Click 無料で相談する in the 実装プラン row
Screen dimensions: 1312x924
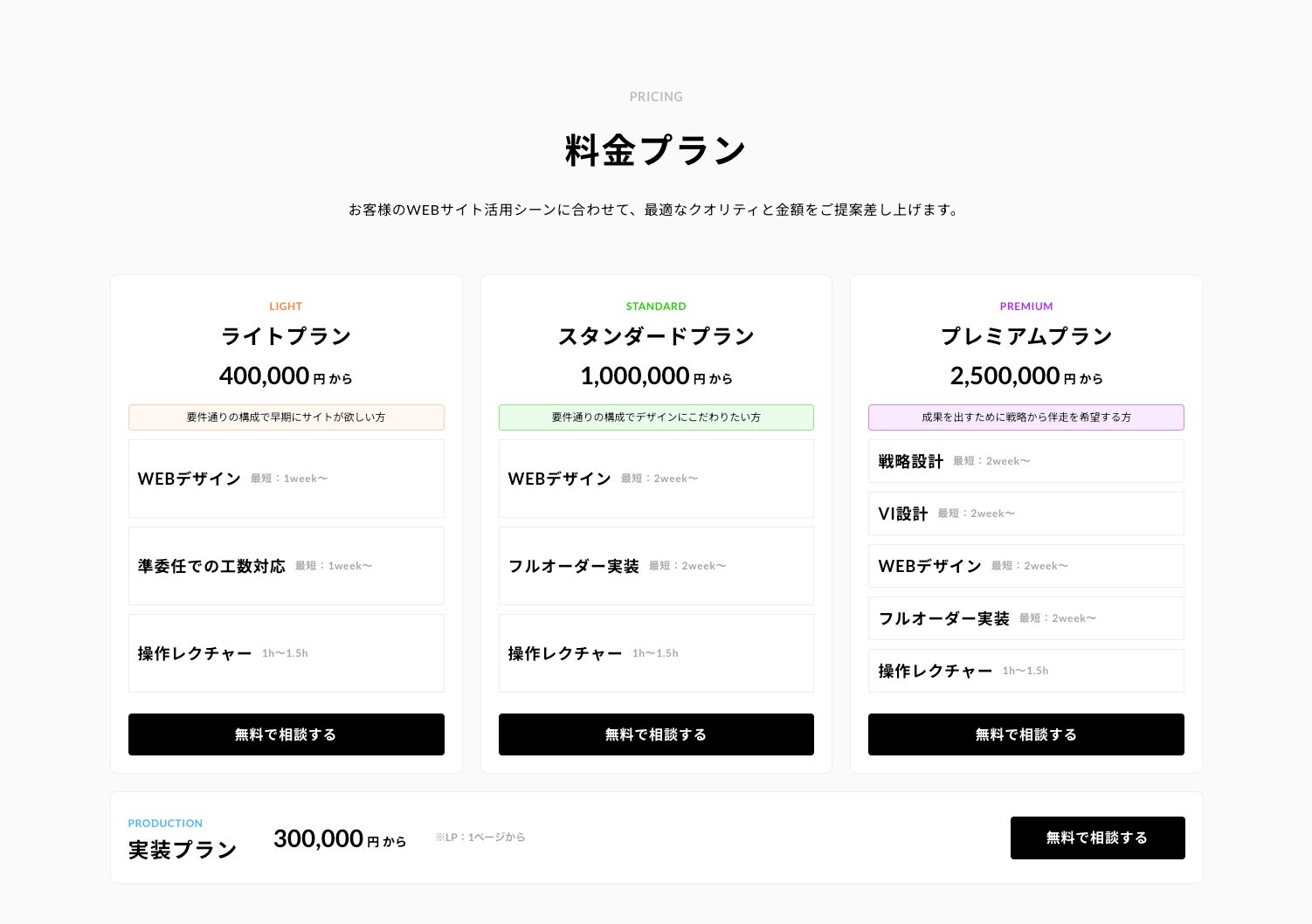point(1097,838)
